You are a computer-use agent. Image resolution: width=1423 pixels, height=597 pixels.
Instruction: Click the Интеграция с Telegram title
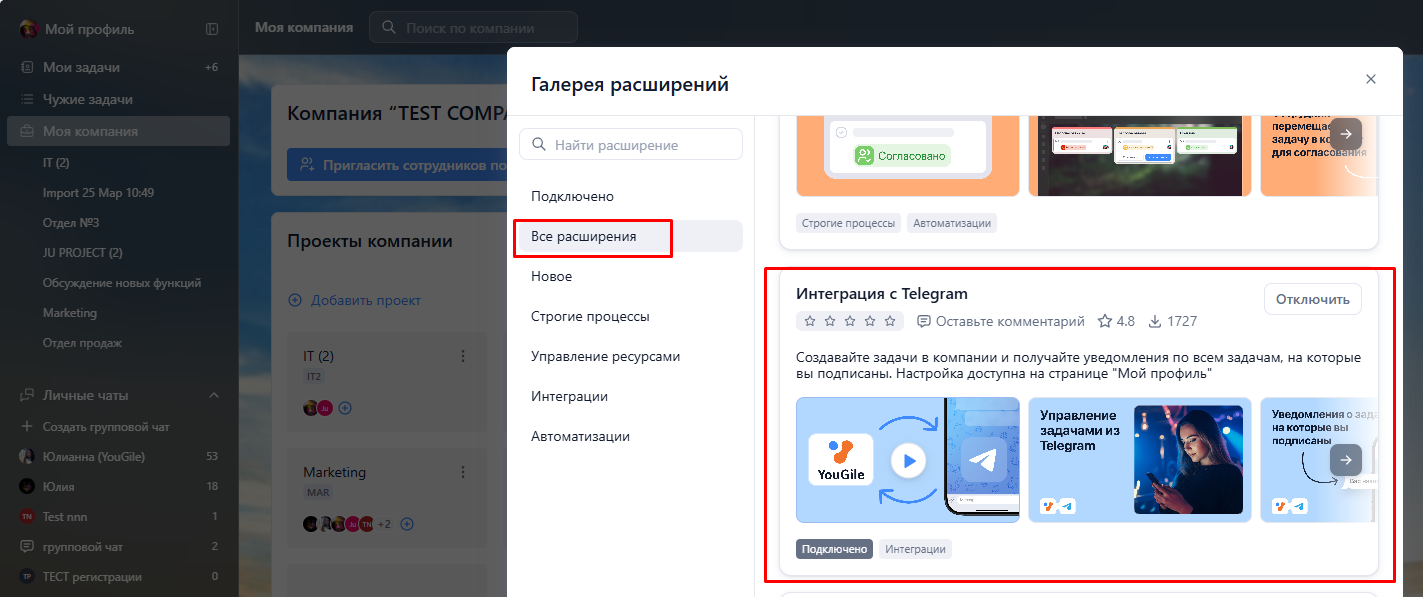882,294
